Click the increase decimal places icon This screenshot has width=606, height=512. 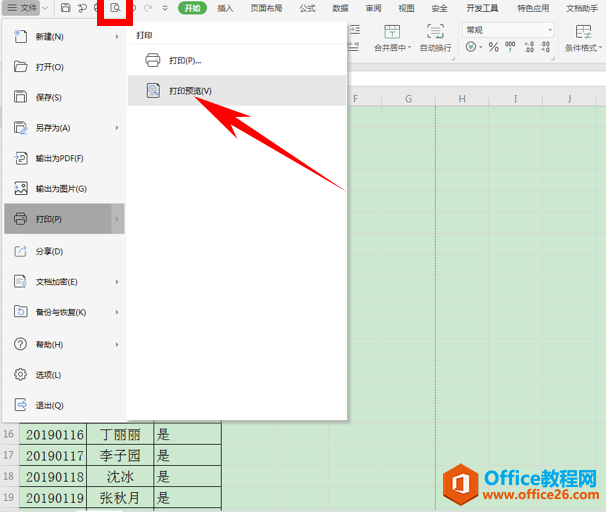pos(529,47)
